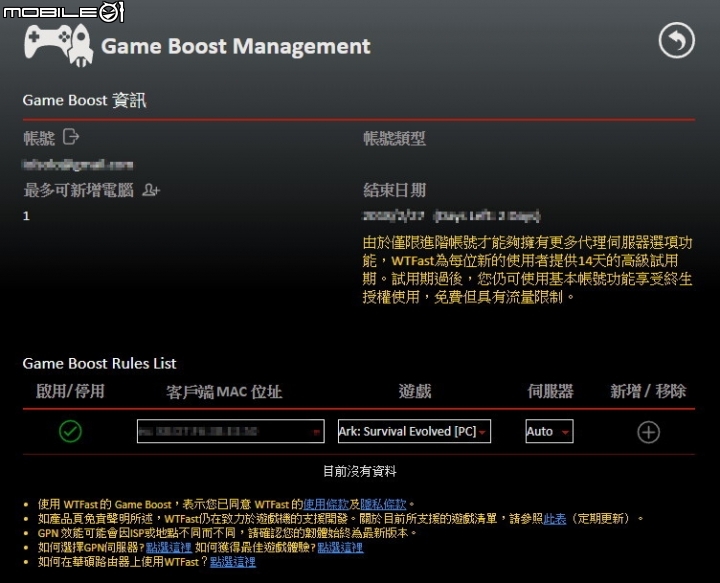Image resolution: width=720 pixels, height=583 pixels.
Task: Click the Game Boost Management title
Action: coord(236,46)
